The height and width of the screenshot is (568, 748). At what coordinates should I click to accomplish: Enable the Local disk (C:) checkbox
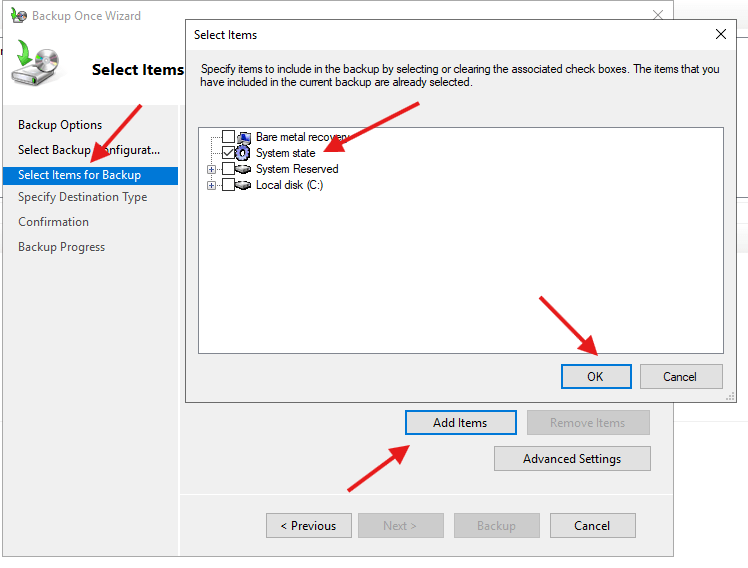[229, 185]
